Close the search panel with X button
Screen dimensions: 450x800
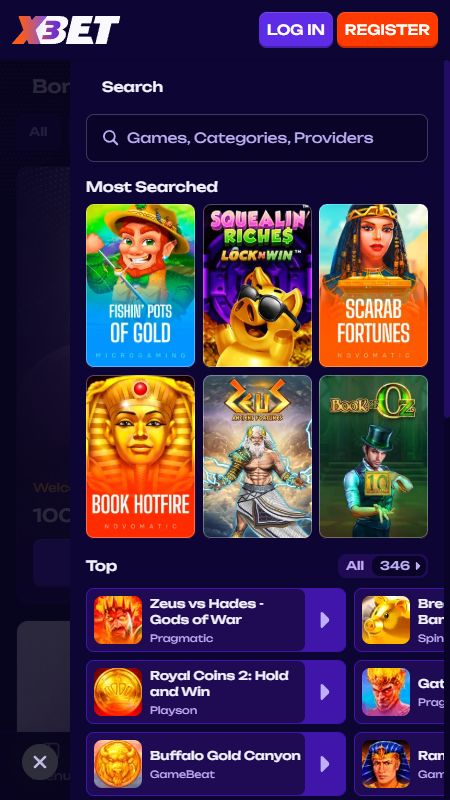(x=40, y=762)
